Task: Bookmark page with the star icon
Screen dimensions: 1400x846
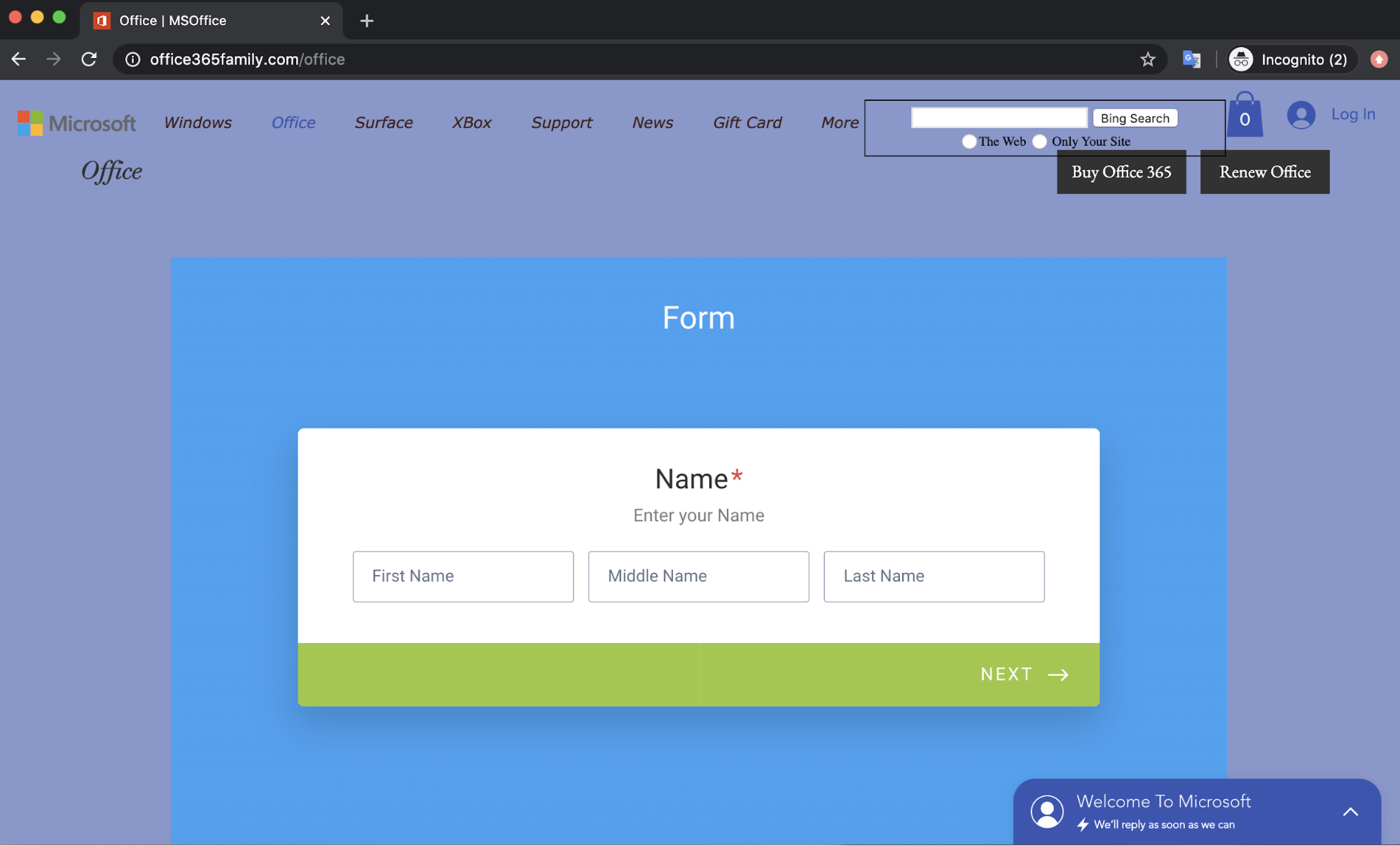Action: coord(1147,60)
